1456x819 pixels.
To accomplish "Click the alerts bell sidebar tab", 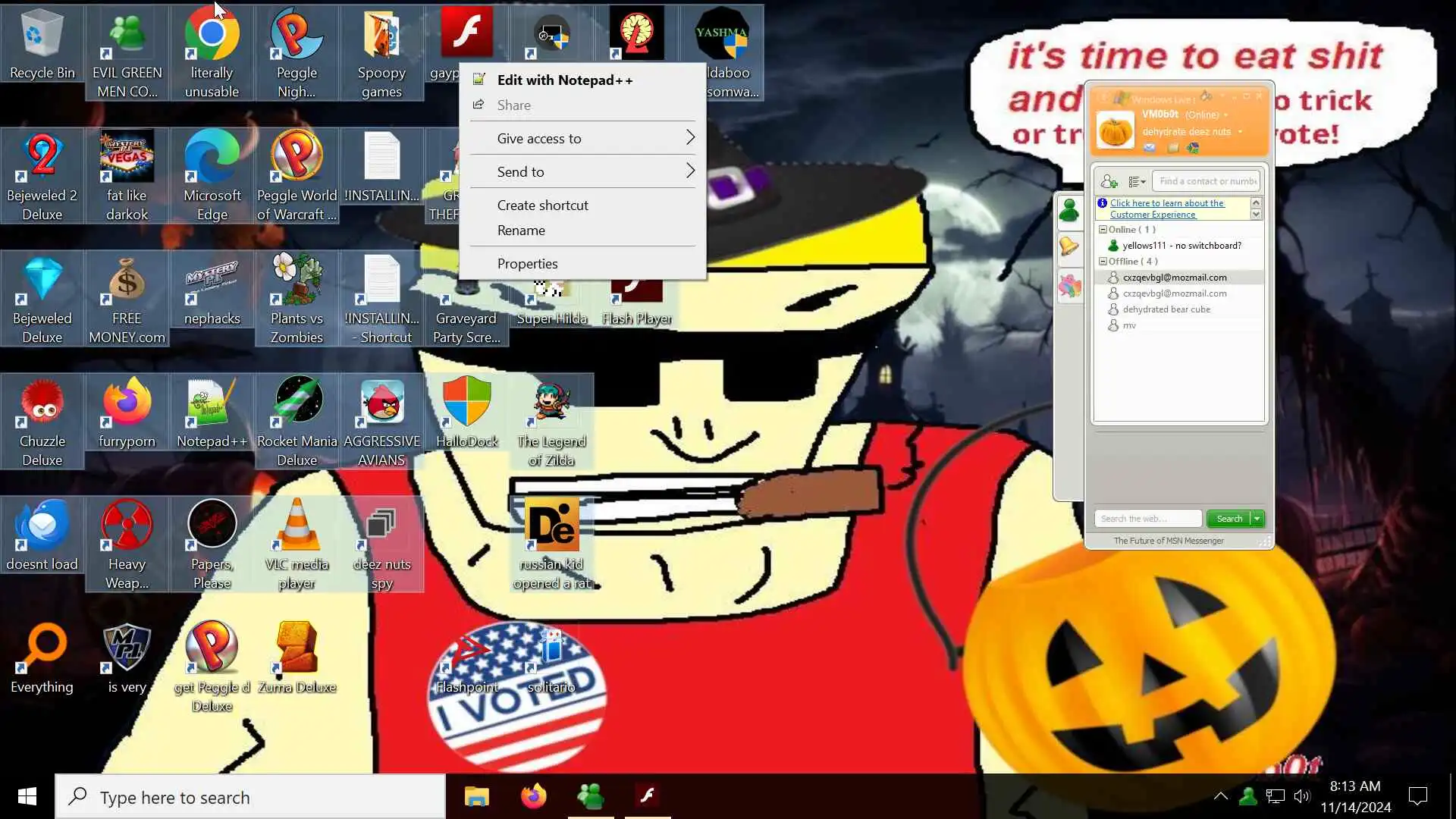I will point(1069,247).
